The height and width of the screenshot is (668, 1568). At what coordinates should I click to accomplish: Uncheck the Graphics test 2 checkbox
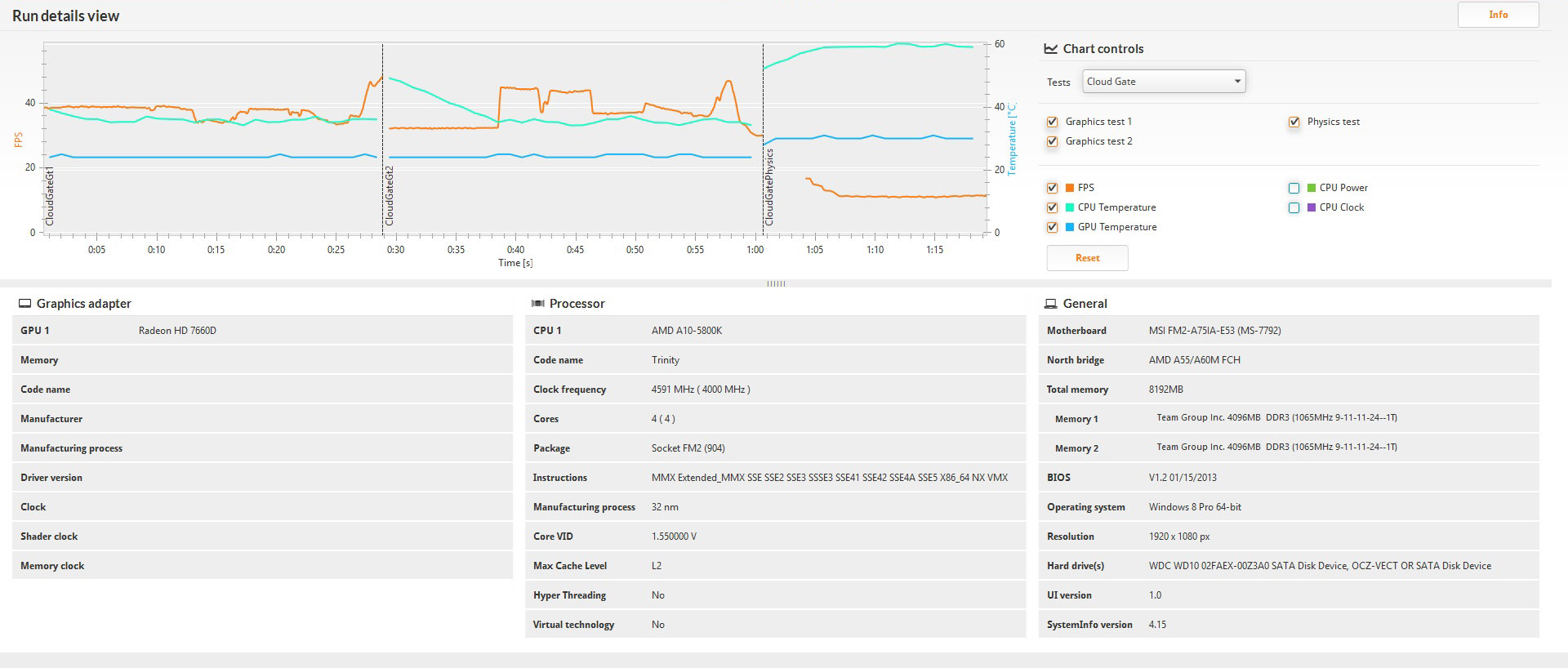tap(1052, 142)
